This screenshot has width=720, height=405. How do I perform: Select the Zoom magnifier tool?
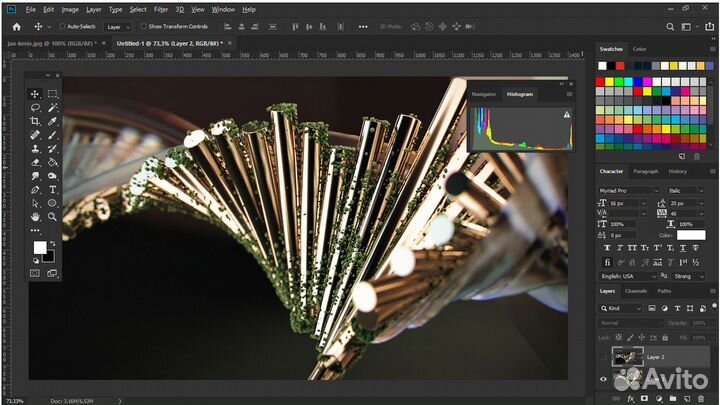tap(52, 216)
